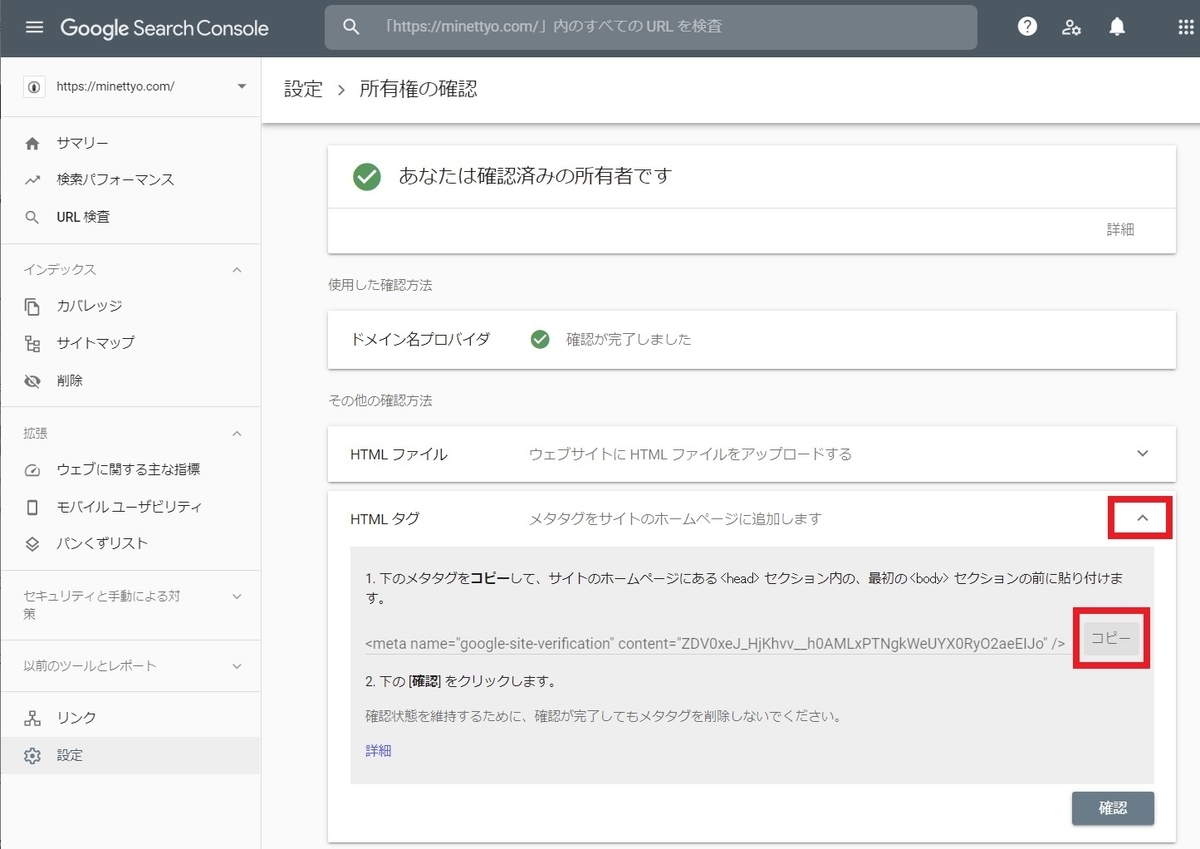Open the Help question mark icon
Viewport: 1200px width, 849px height.
pyautogui.click(x=1027, y=27)
